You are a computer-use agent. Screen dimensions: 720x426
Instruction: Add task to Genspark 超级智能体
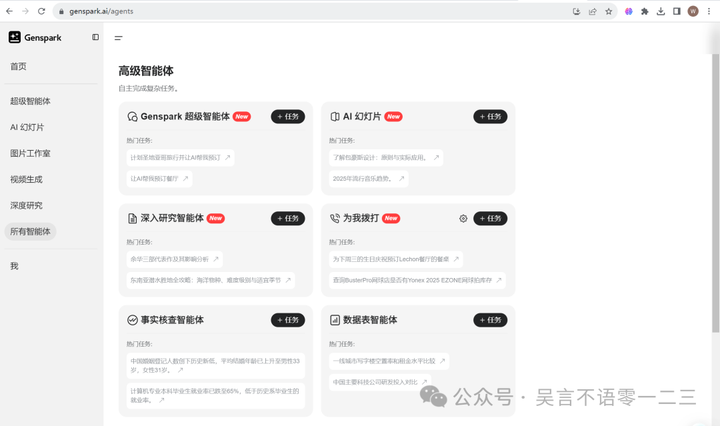(x=288, y=117)
